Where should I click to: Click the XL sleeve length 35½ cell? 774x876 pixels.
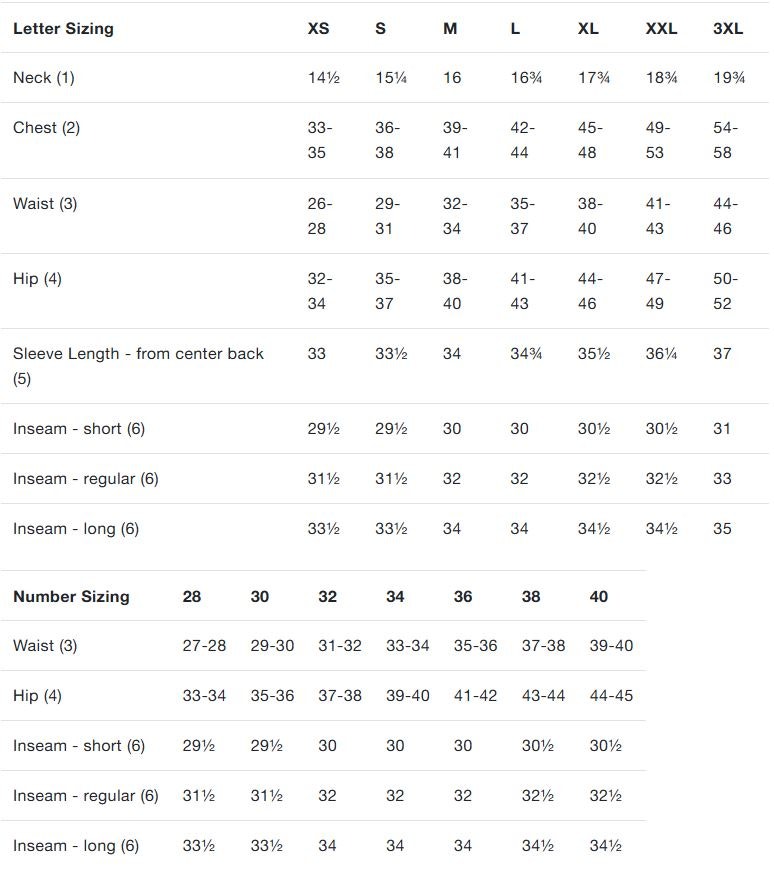(x=593, y=354)
